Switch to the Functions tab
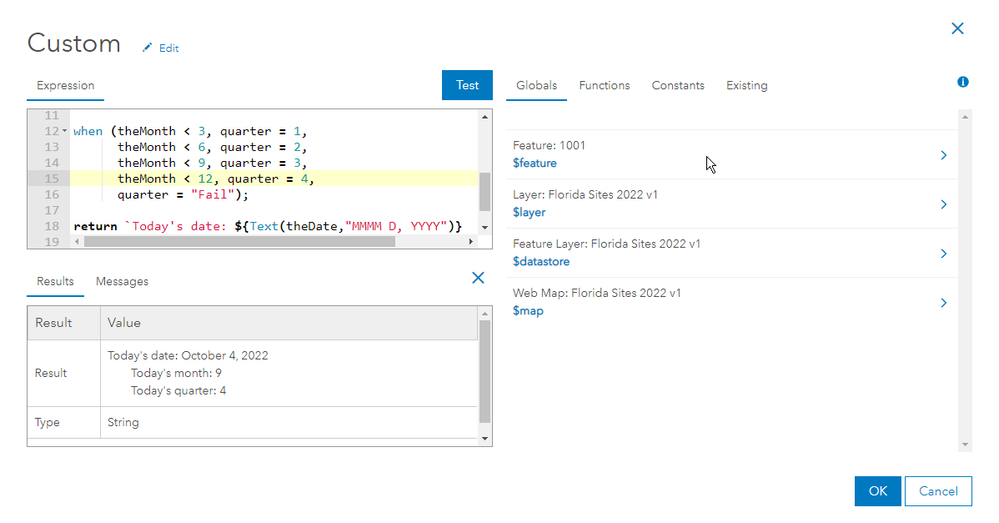The height and width of the screenshot is (523, 999). pyautogui.click(x=604, y=85)
